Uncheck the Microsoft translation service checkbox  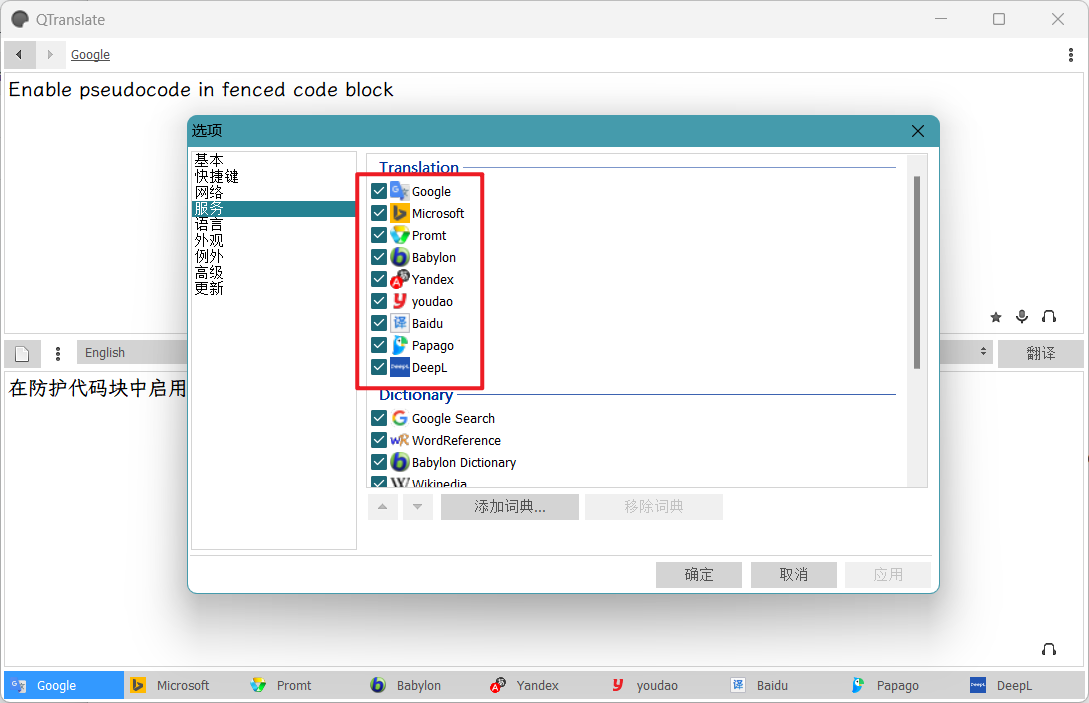pos(379,213)
